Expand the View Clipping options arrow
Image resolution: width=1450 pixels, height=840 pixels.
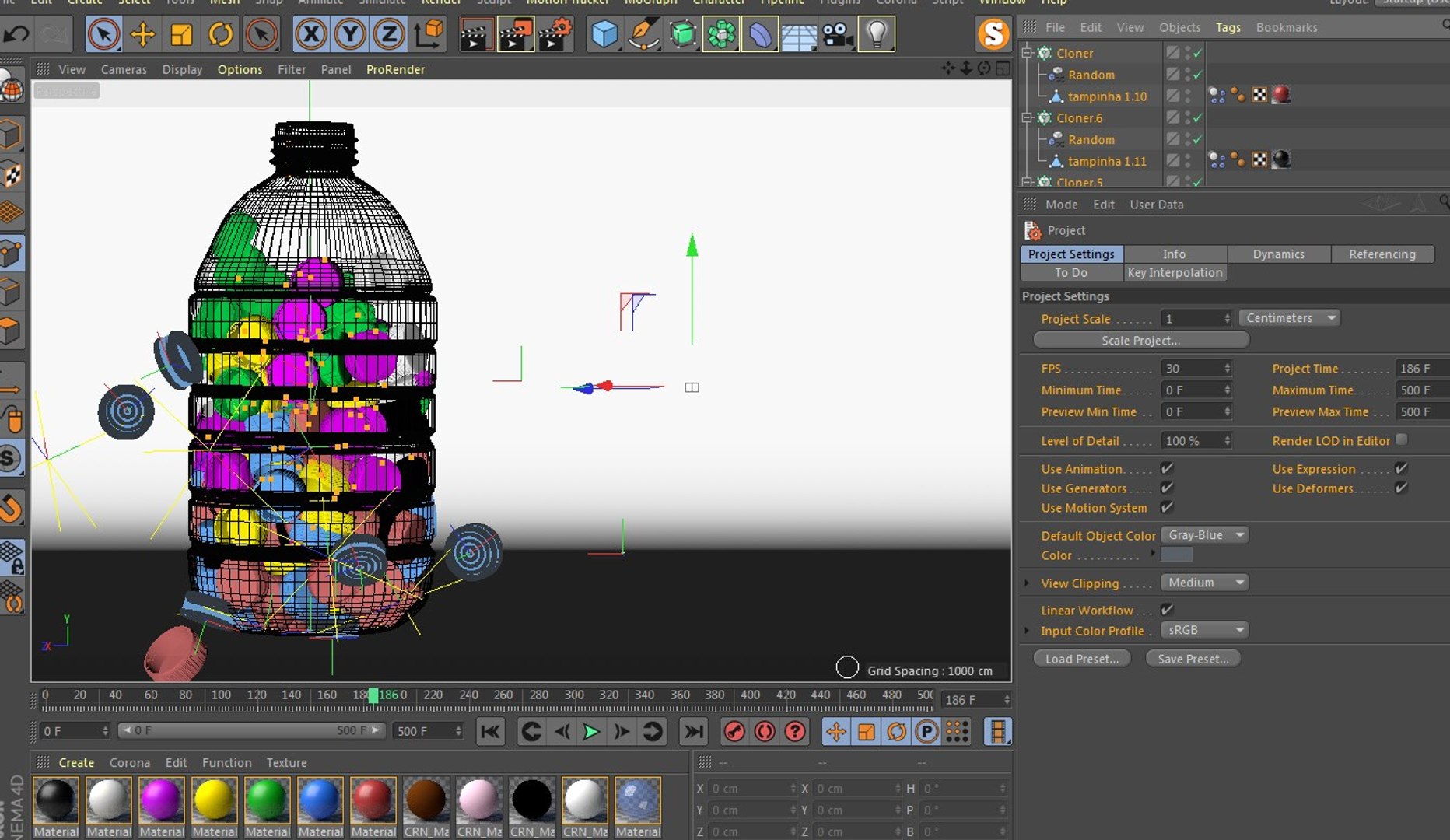(1028, 583)
